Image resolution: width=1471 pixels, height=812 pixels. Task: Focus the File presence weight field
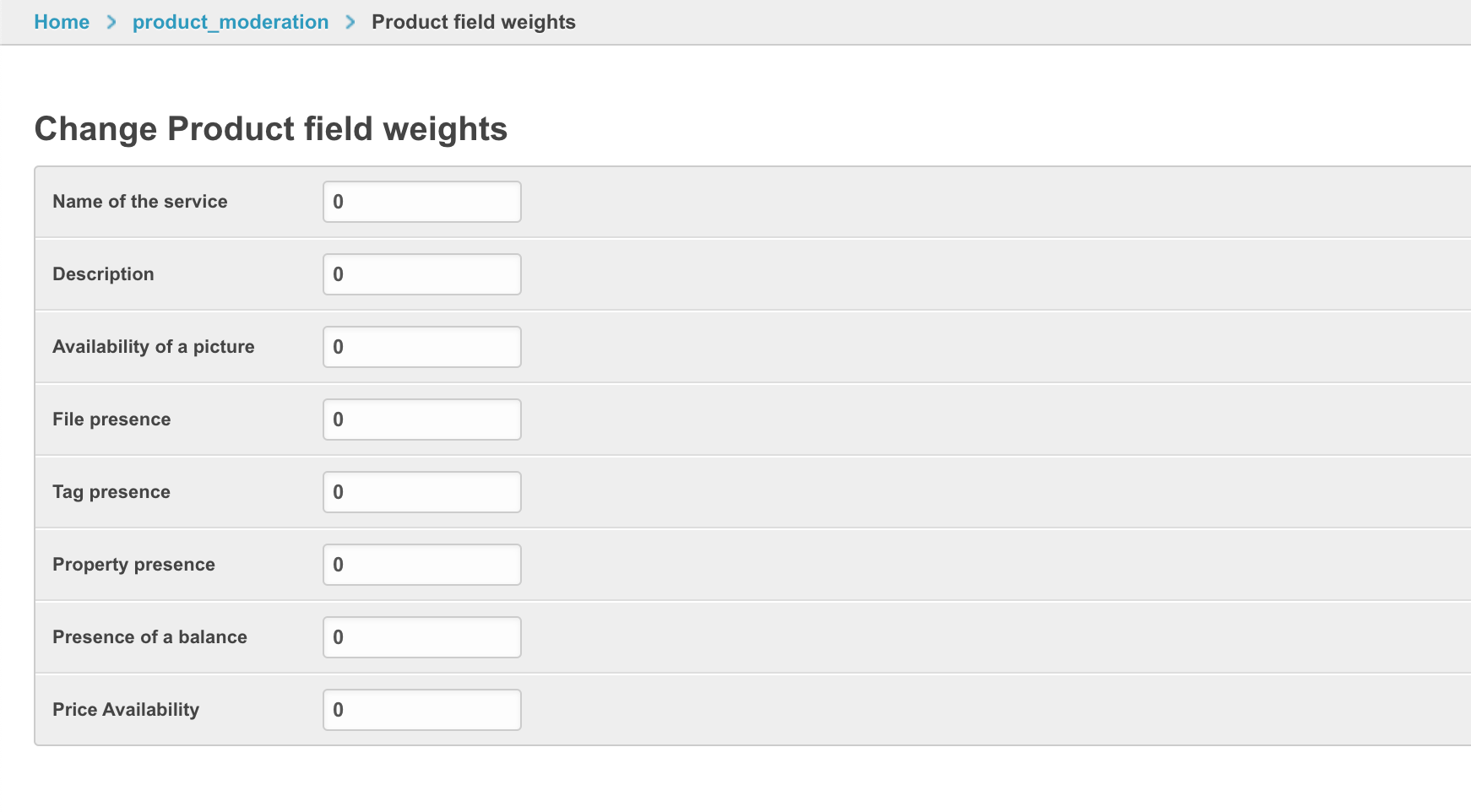click(421, 420)
